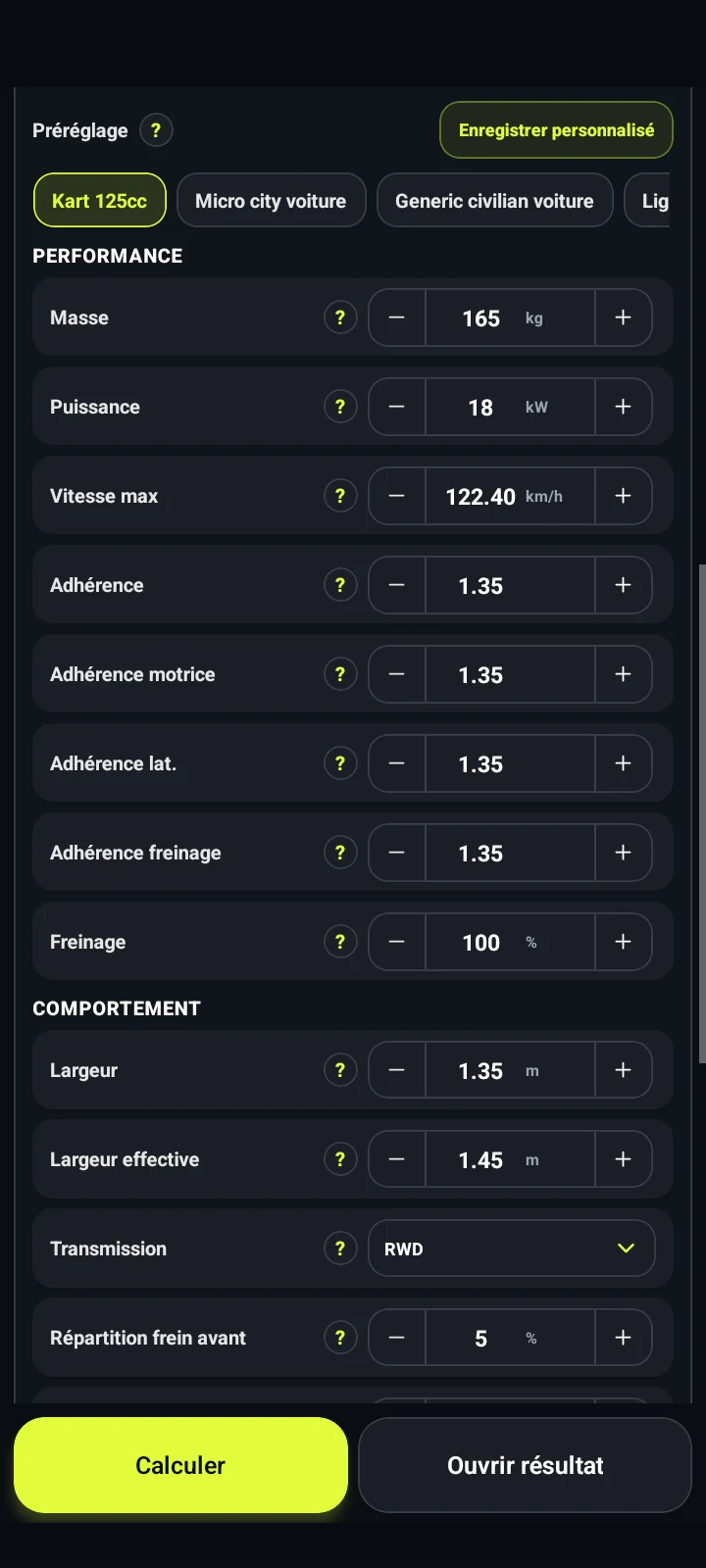The image size is (706, 1568).
Task: Choose the Micro city voiture preset
Action: (x=271, y=201)
